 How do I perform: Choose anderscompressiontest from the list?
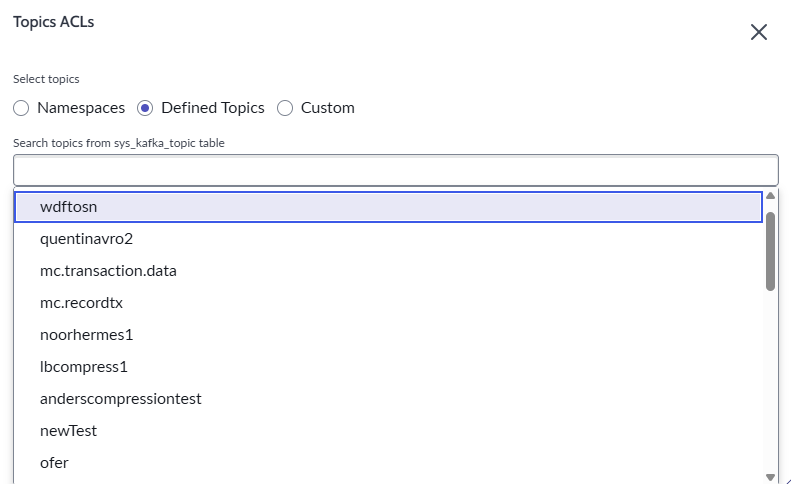tap(120, 399)
